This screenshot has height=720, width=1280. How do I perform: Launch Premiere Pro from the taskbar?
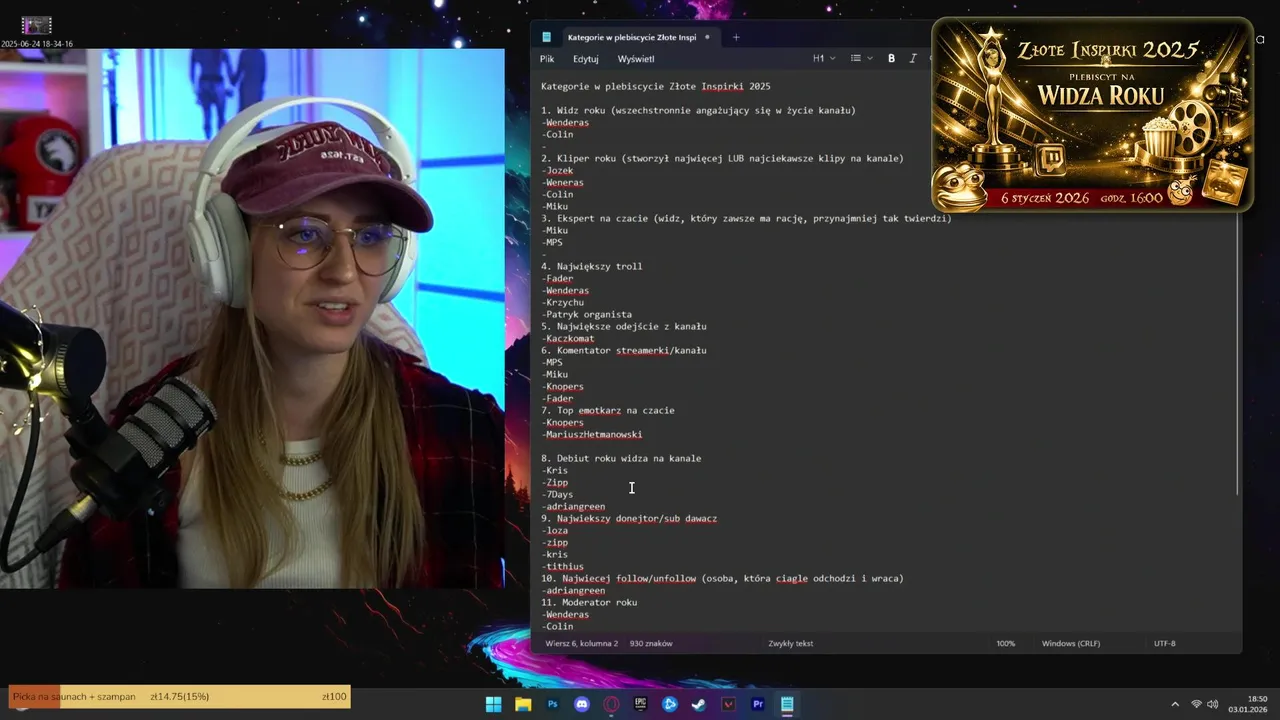point(758,704)
